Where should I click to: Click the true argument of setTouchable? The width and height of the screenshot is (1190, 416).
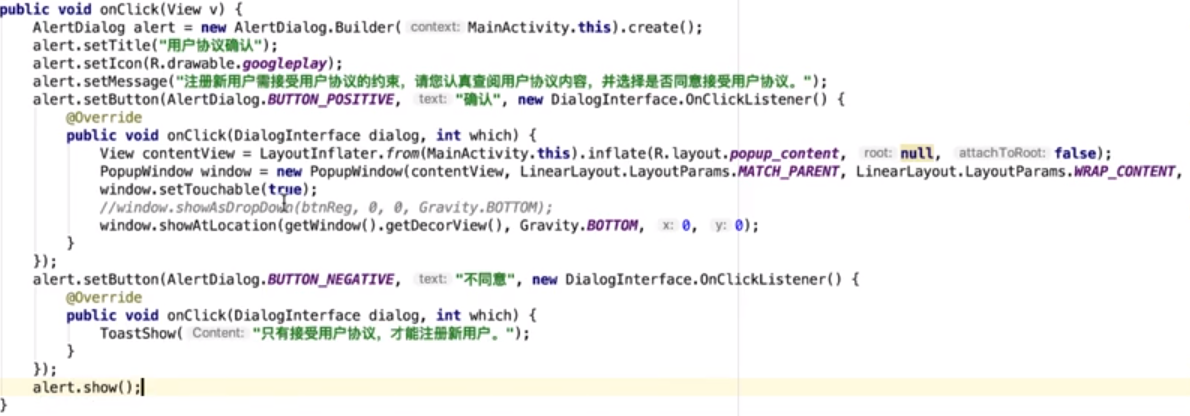pos(285,190)
